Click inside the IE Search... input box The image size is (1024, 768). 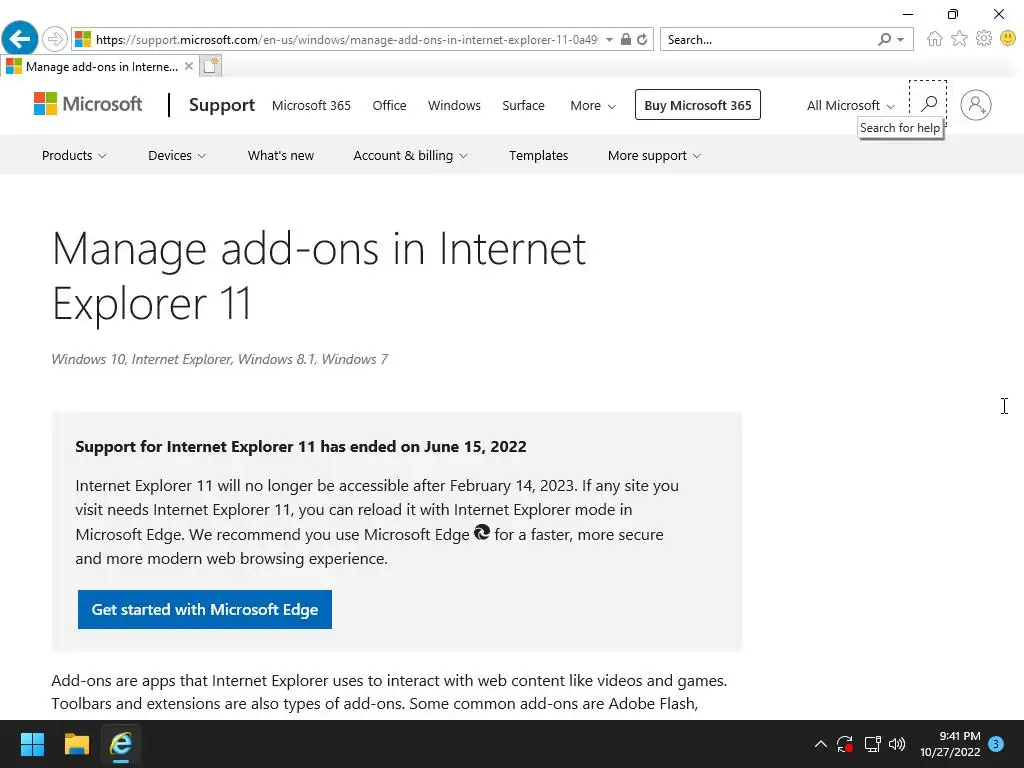tap(768, 40)
